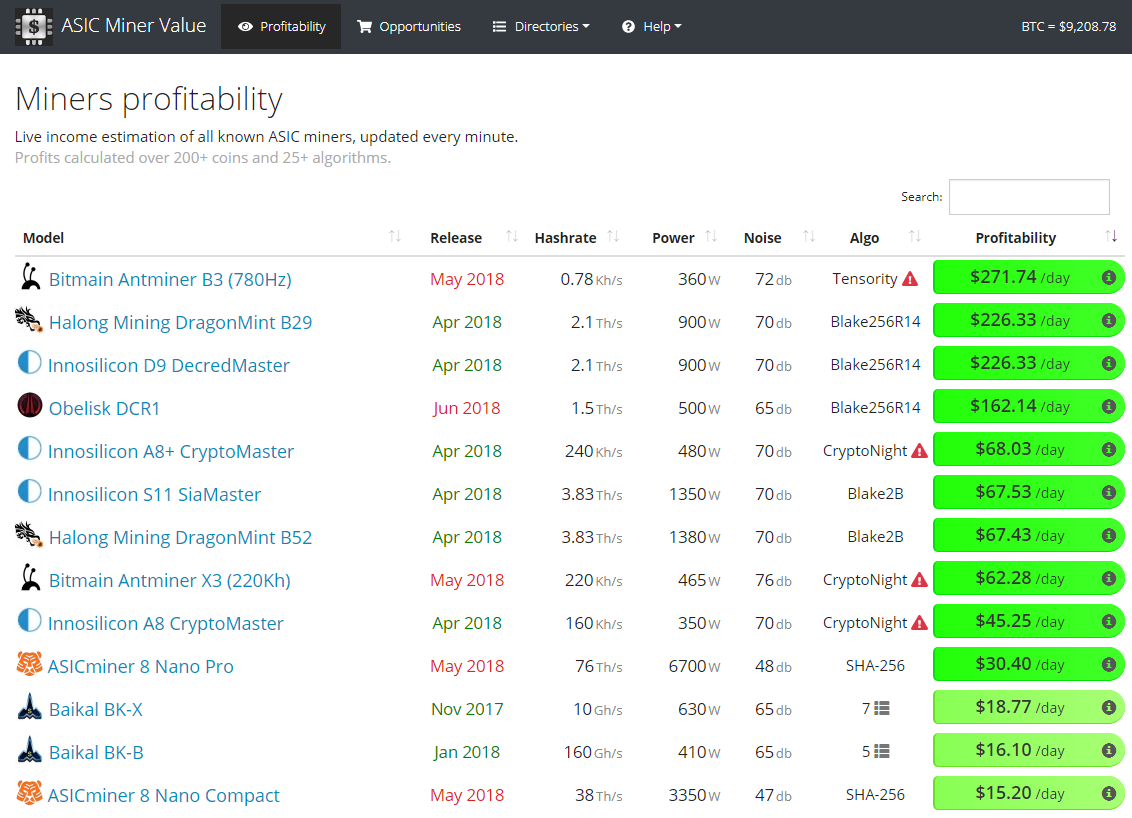This screenshot has width=1132, height=818.
Task: Click the Obelisk DCR1 brand logo
Action: [30, 406]
